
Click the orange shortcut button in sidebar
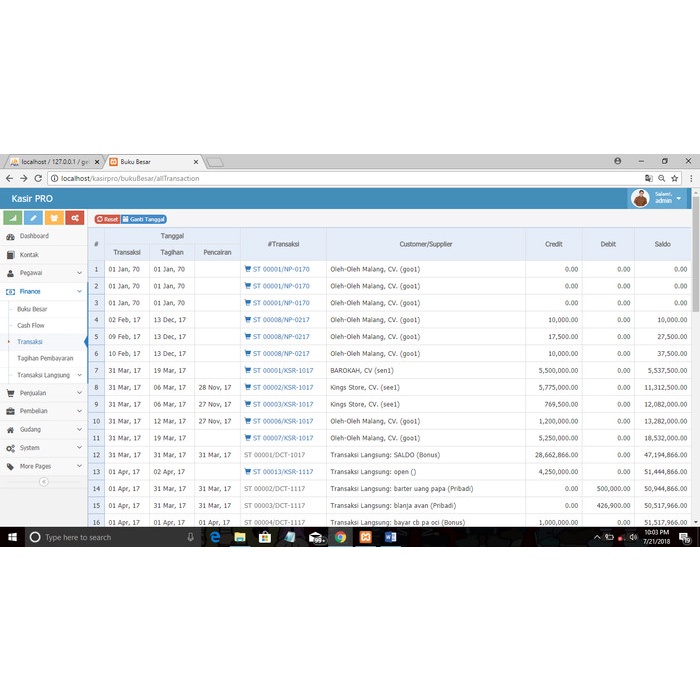(x=54, y=218)
